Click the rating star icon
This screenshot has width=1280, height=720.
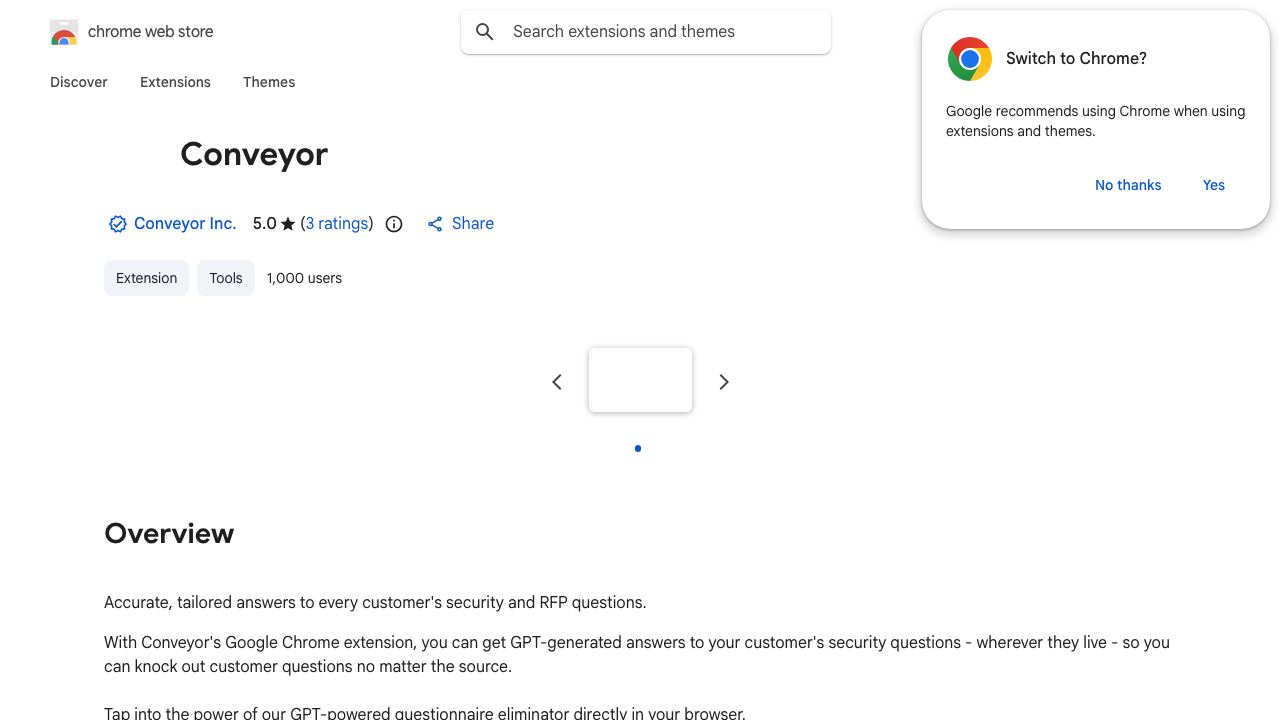tap(288, 224)
